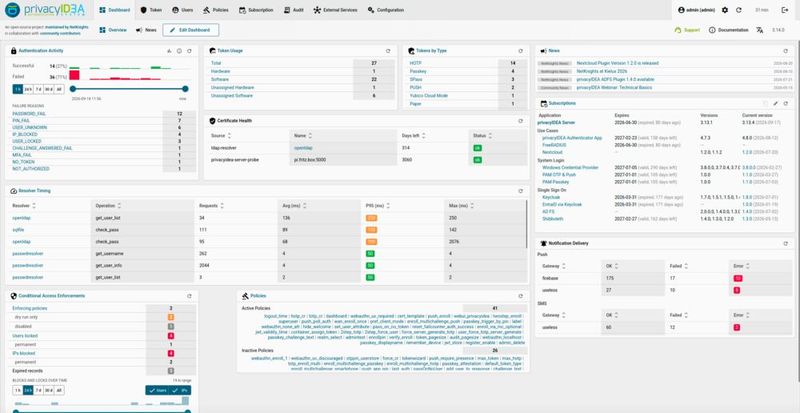Select 1 h range in Authentication Activity

(18, 89)
